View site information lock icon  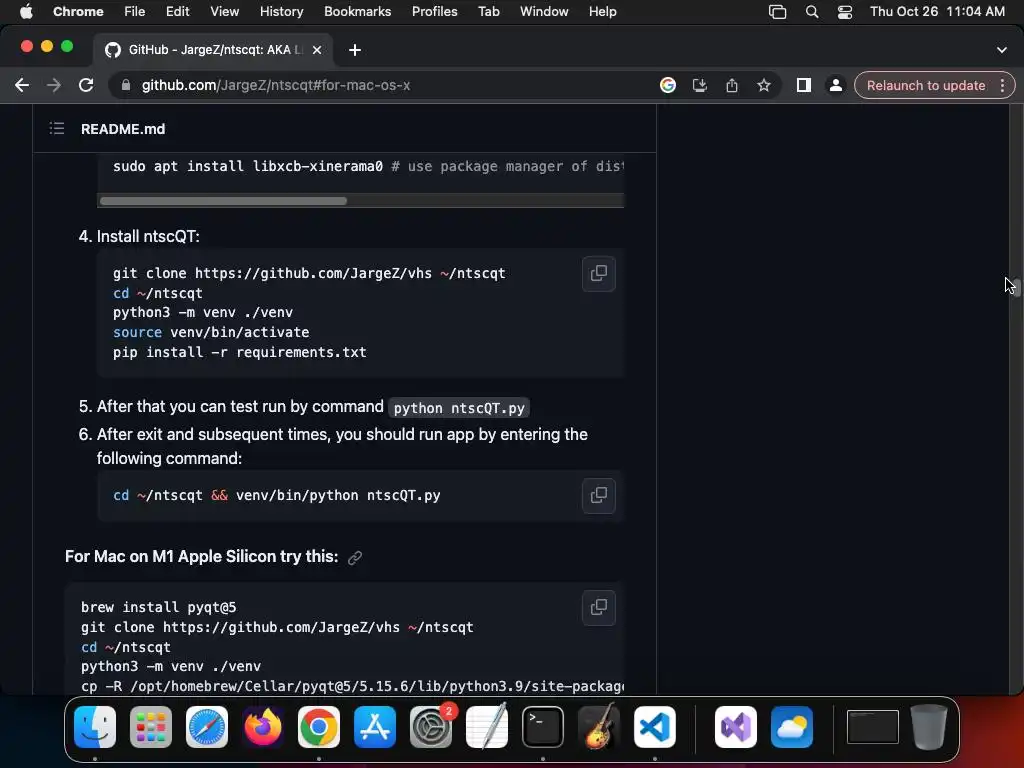(x=126, y=85)
